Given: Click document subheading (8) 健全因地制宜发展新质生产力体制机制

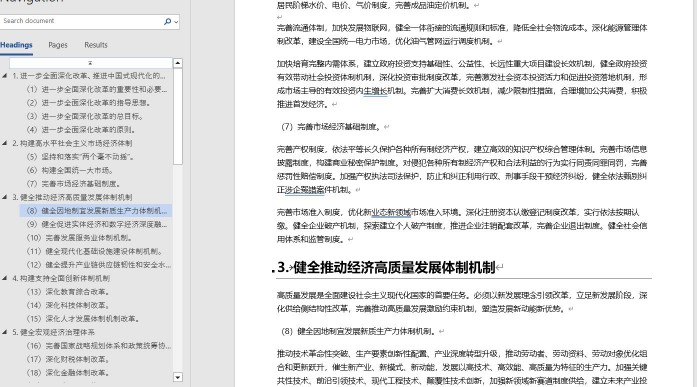Looking at the screenshot, I should (358, 331).
